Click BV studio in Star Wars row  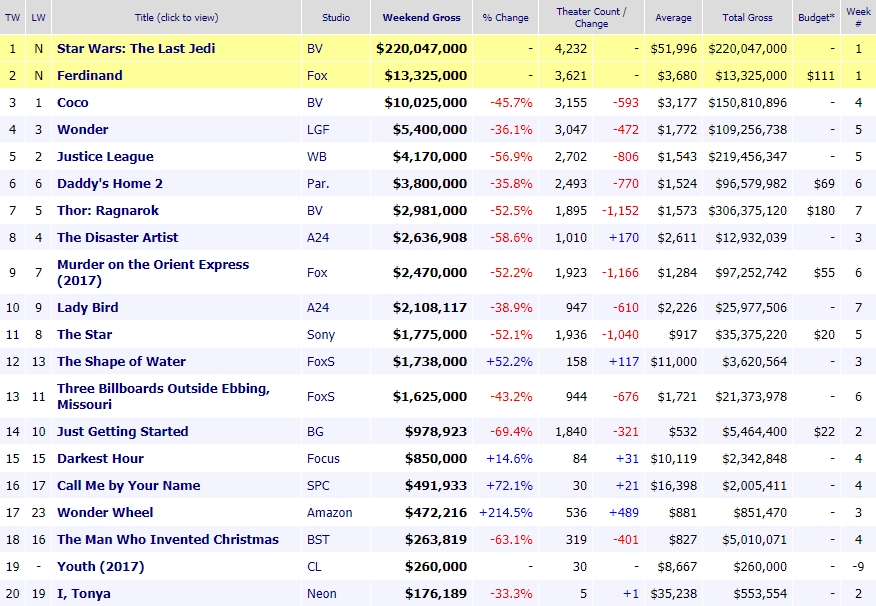pos(315,49)
